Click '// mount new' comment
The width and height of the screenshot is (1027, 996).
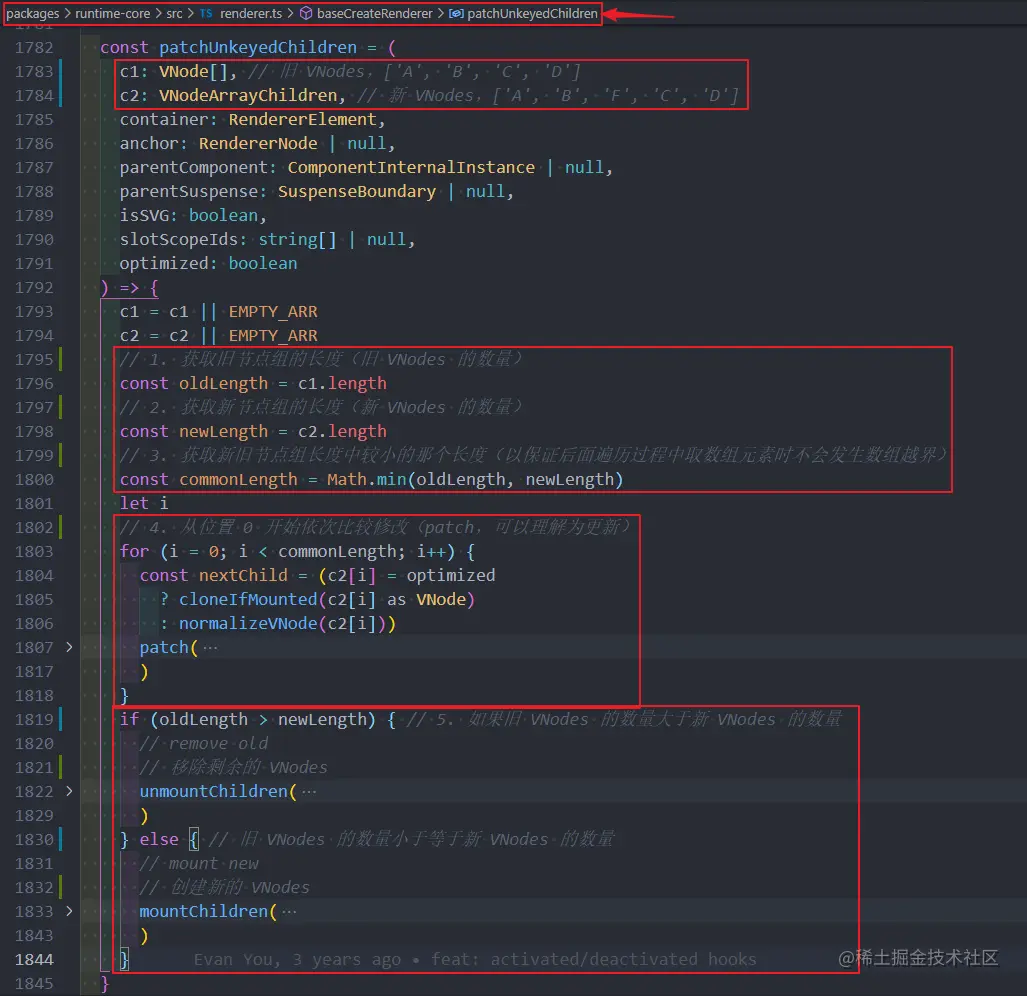(198, 864)
